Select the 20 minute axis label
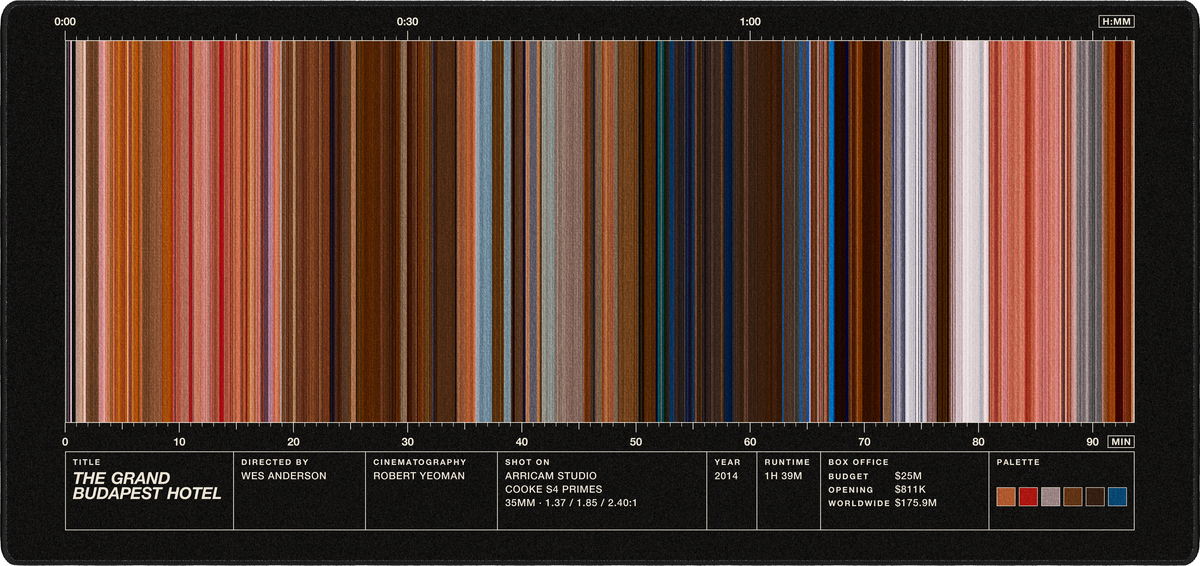Screen dimensions: 1200x566 click(x=293, y=441)
